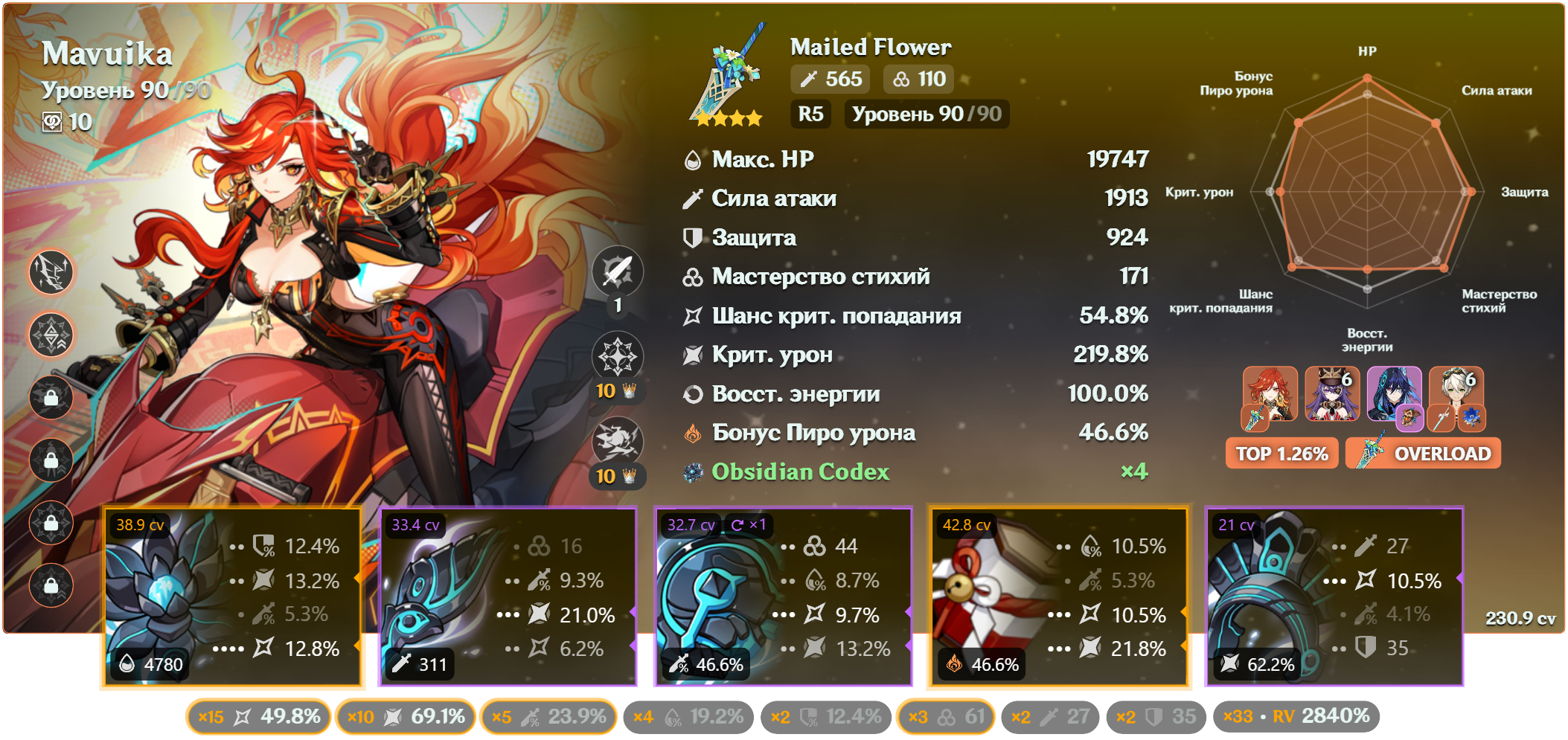Open the flower artifact card with 4780 HP
The width and height of the screenshot is (1568, 740).
click(232, 596)
